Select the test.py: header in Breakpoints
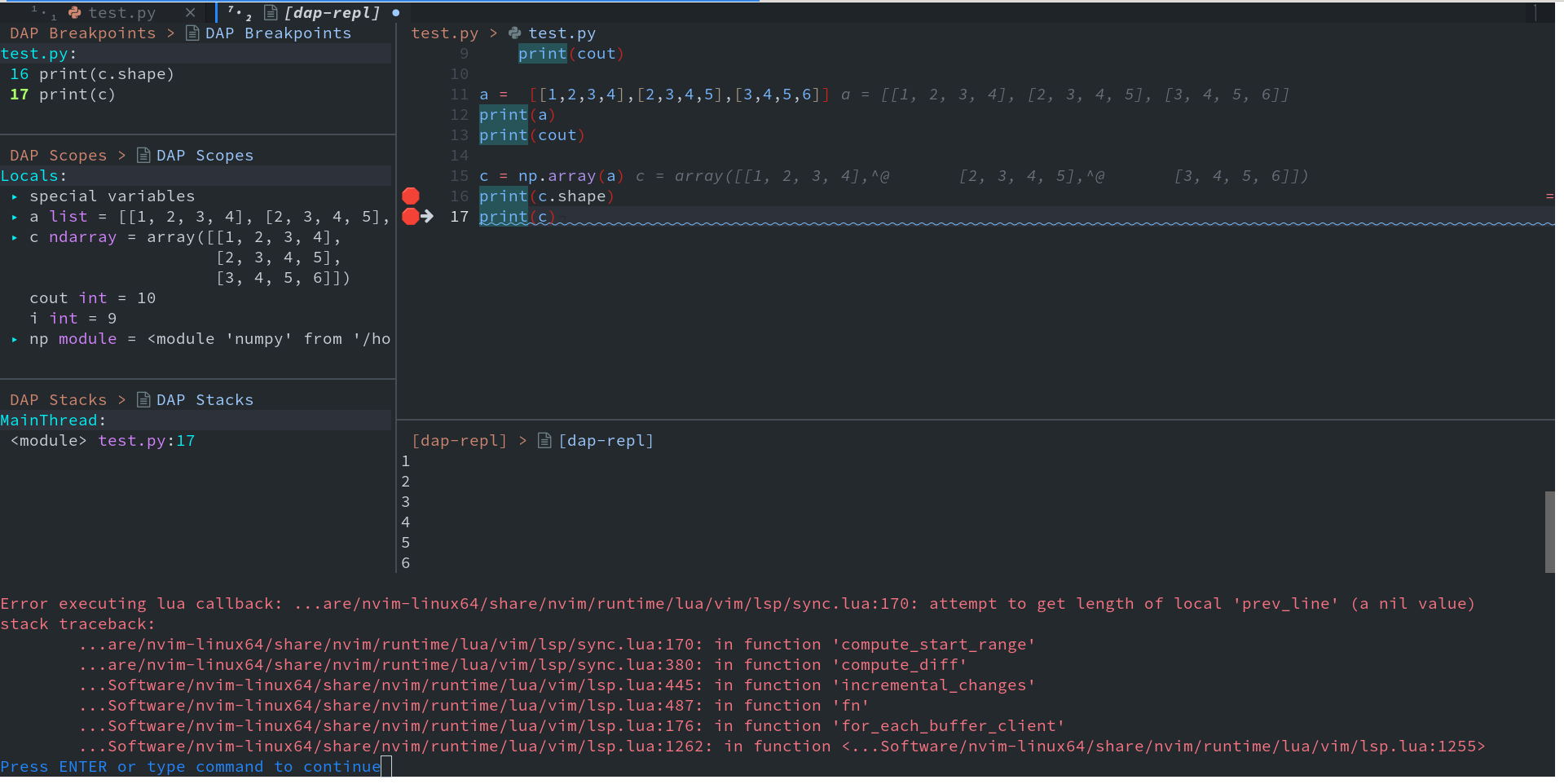This screenshot has height=784, width=1564. 38,53
